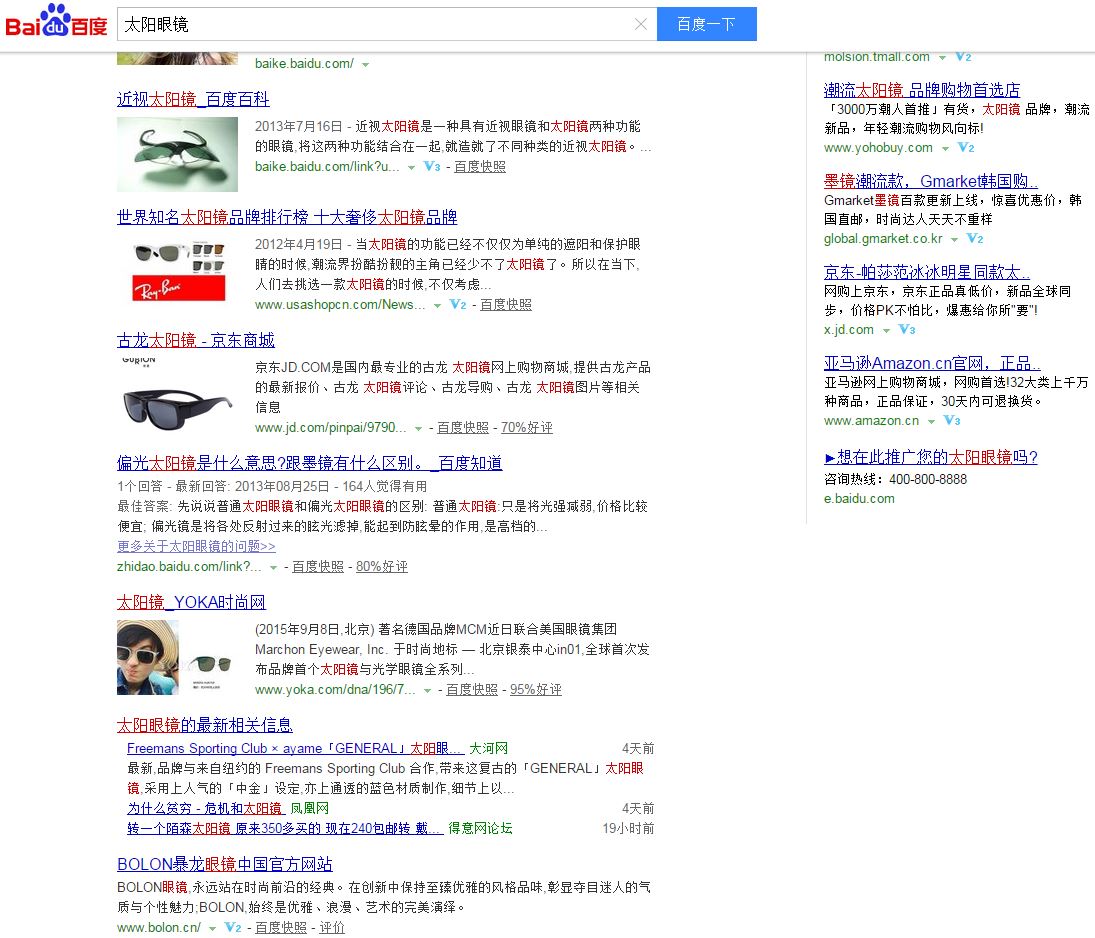
Task: Open sidebar ad 潮流太阳镜 品牌购物首选店
Action: pyautogui.click(x=922, y=90)
